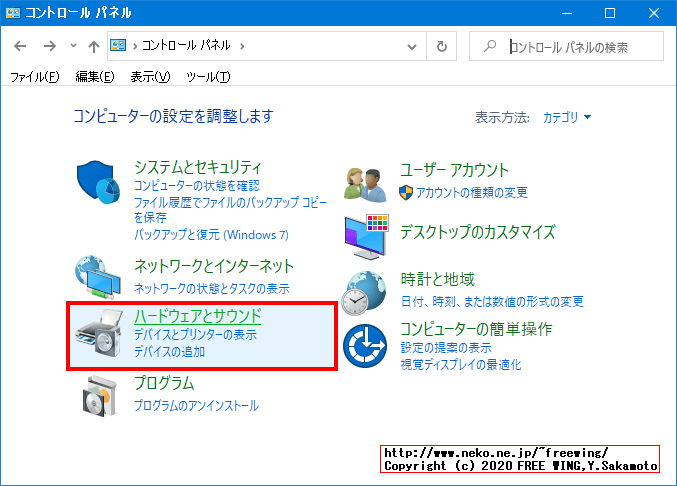Screen dimensions: 677x486
Task: Click the Ease of Access icon
Action: [x=365, y=346]
